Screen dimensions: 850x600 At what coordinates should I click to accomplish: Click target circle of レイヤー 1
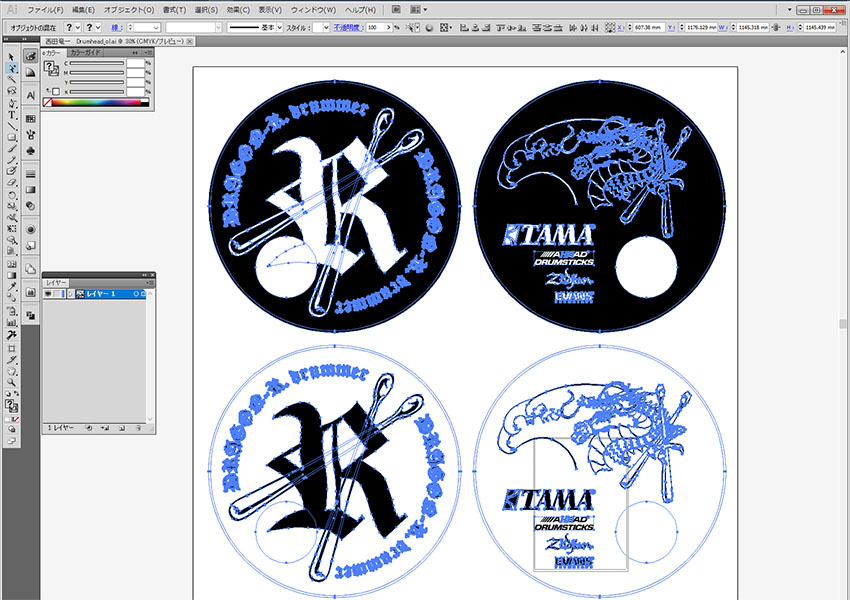pos(136,294)
